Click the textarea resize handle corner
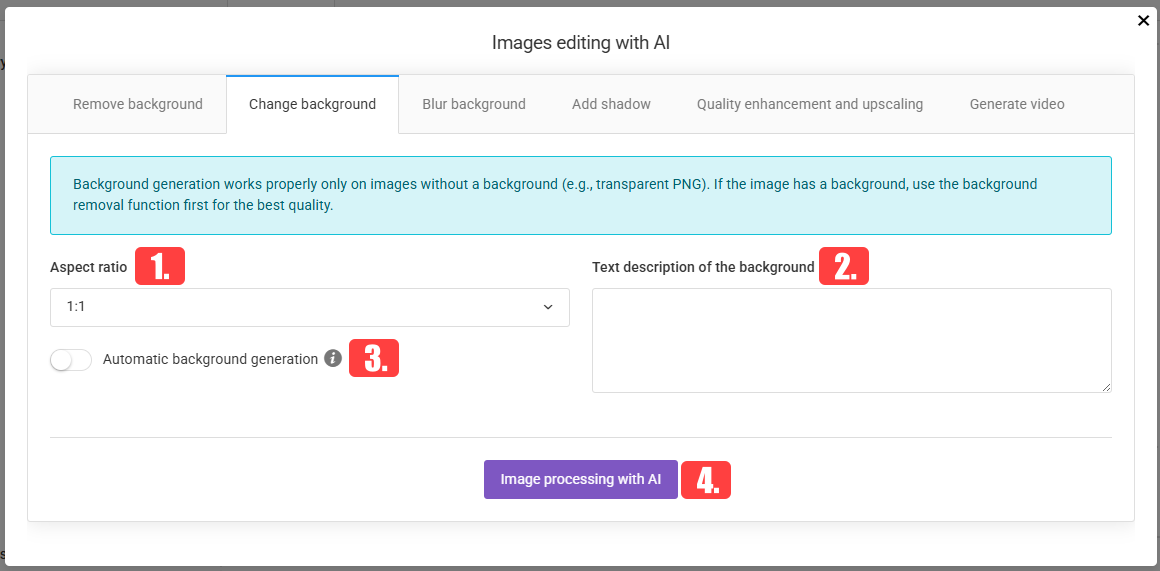Viewport: 1160px width, 571px height. coord(1106,388)
